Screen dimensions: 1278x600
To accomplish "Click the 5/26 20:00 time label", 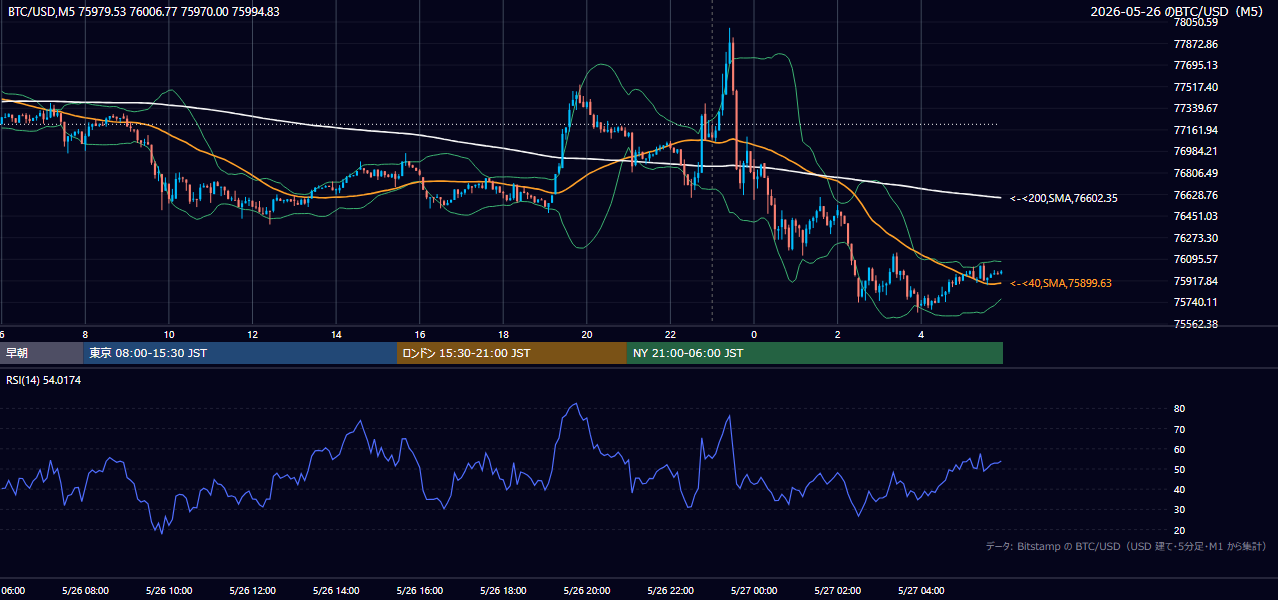I will tap(587, 591).
